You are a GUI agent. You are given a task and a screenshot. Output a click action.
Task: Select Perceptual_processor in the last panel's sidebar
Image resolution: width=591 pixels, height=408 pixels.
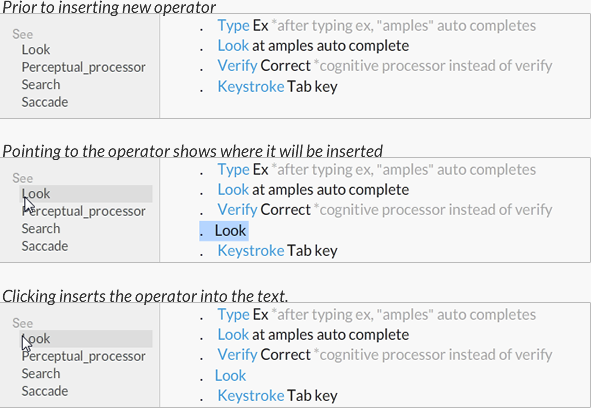pyautogui.click(x=83, y=356)
